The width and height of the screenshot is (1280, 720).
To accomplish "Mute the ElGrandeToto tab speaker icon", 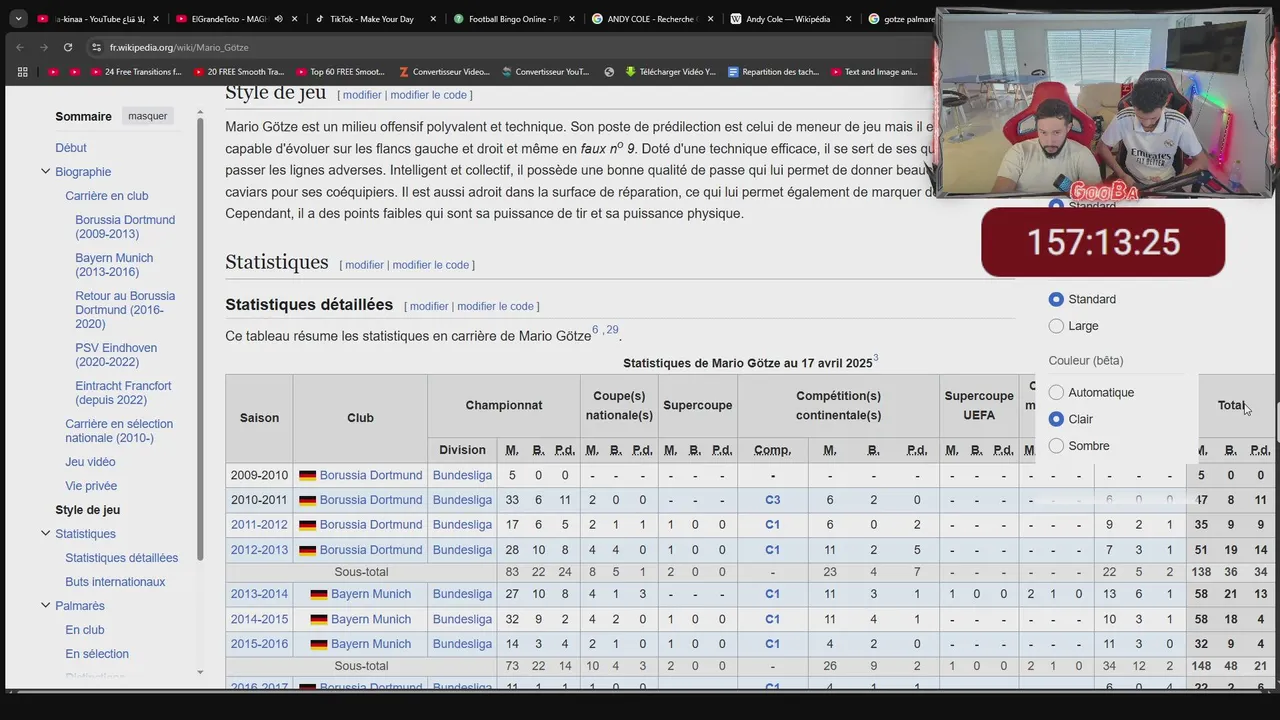I will point(278,18).
